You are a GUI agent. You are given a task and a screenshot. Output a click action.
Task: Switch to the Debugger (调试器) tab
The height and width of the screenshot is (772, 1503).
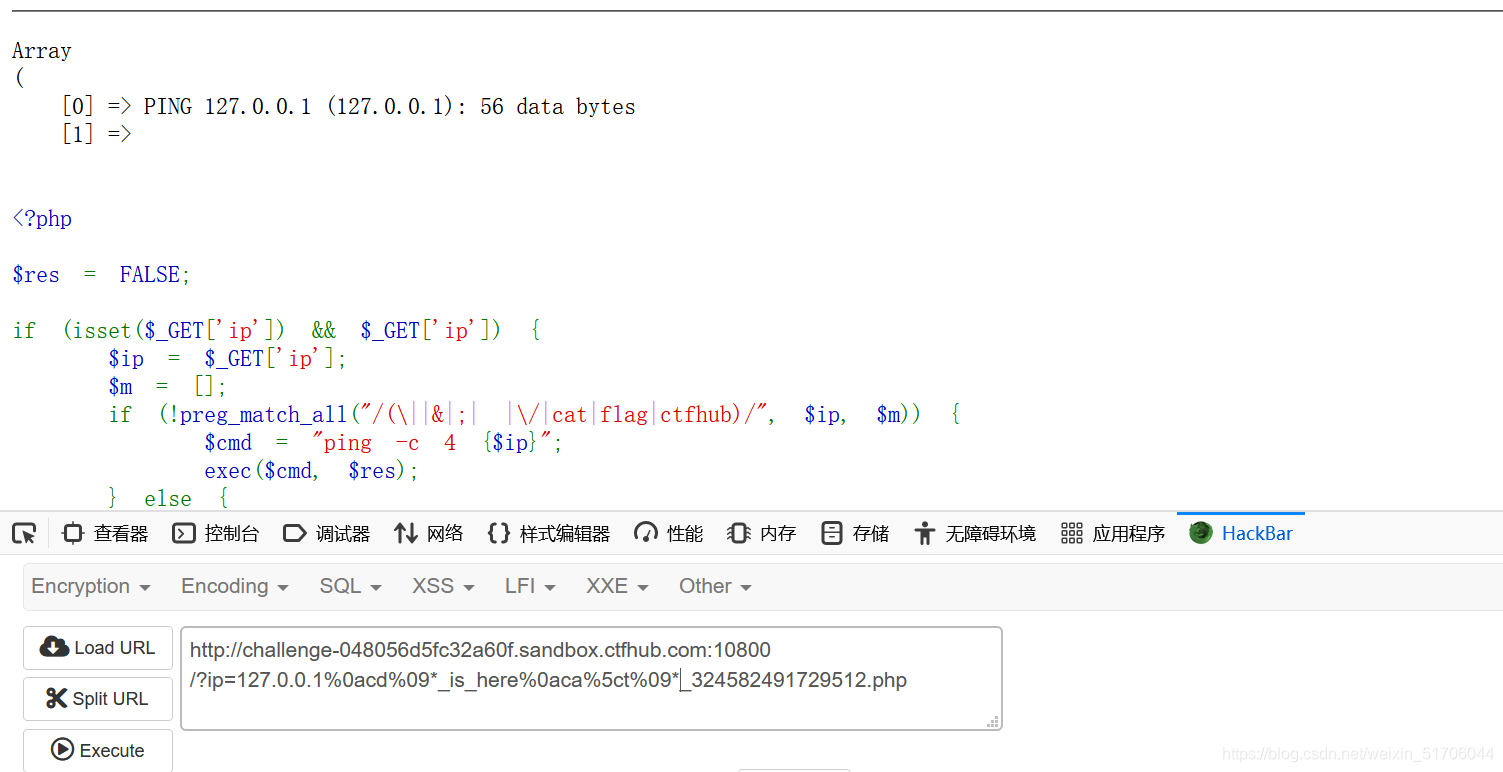[326, 534]
